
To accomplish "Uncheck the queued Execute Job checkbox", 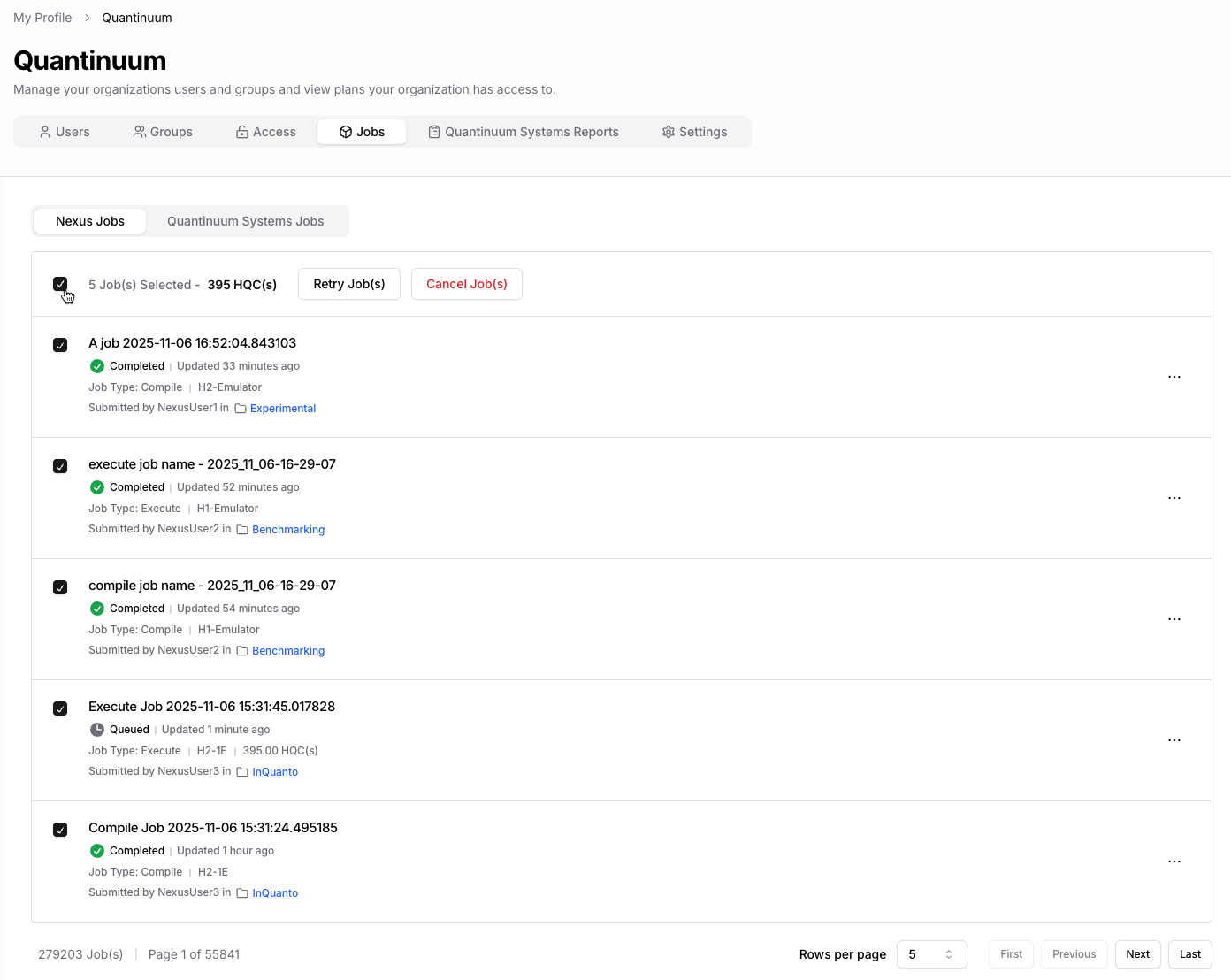I will coord(60,708).
